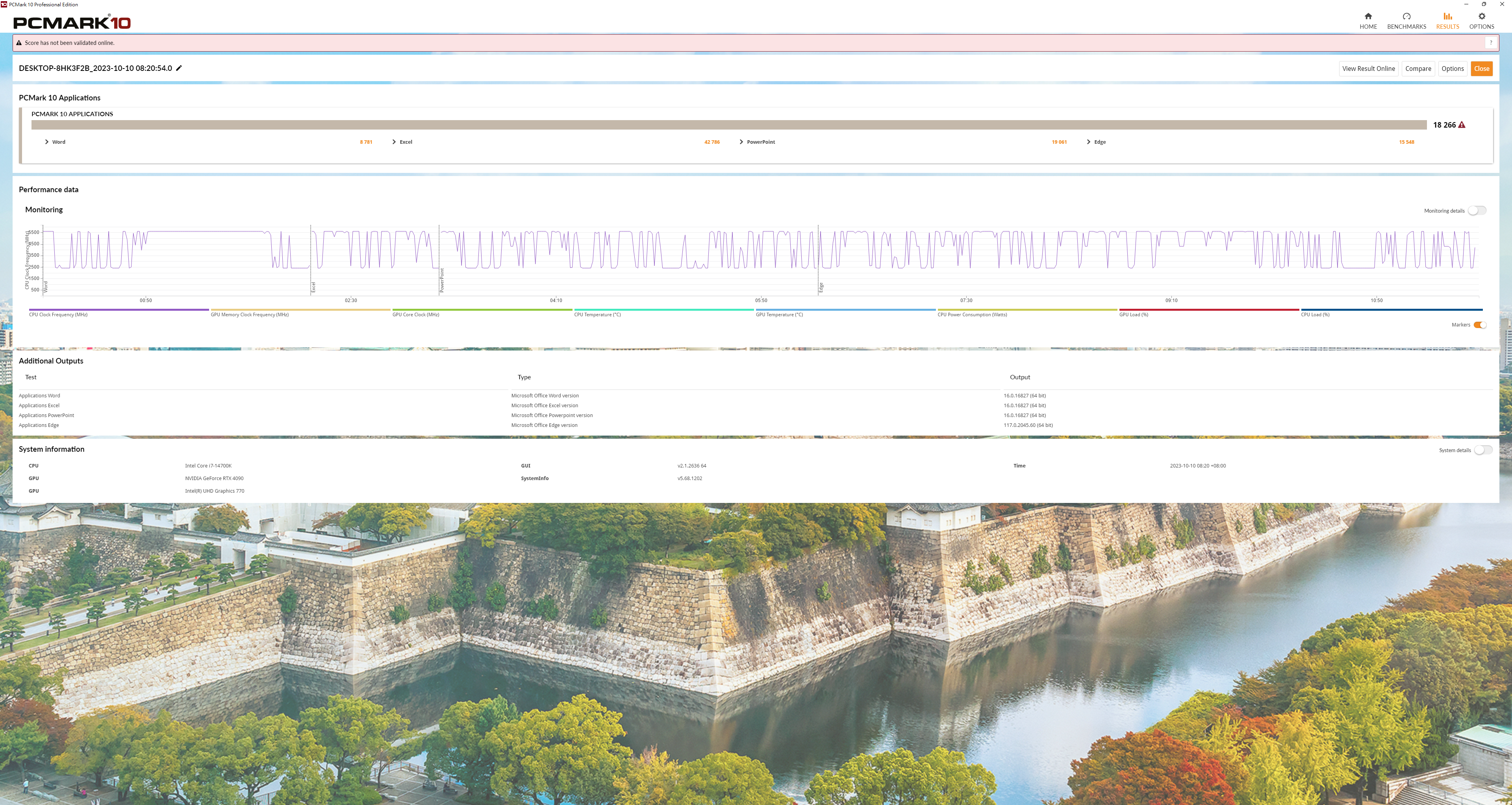
Task: Select GPU Load legend entry
Action: (1209, 312)
